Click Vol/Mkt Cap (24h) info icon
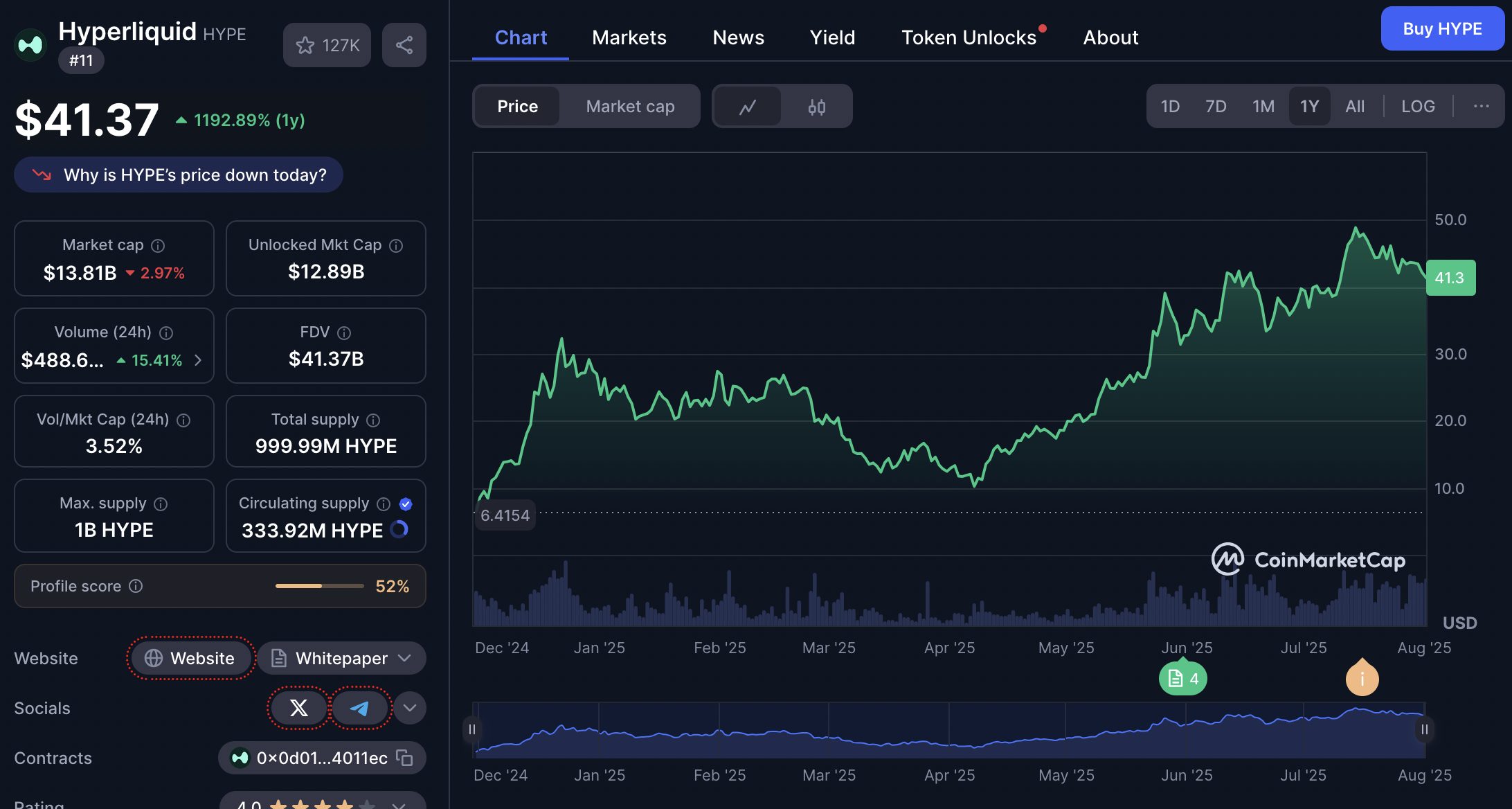This screenshot has width=1512, height=809. [183, 420]
